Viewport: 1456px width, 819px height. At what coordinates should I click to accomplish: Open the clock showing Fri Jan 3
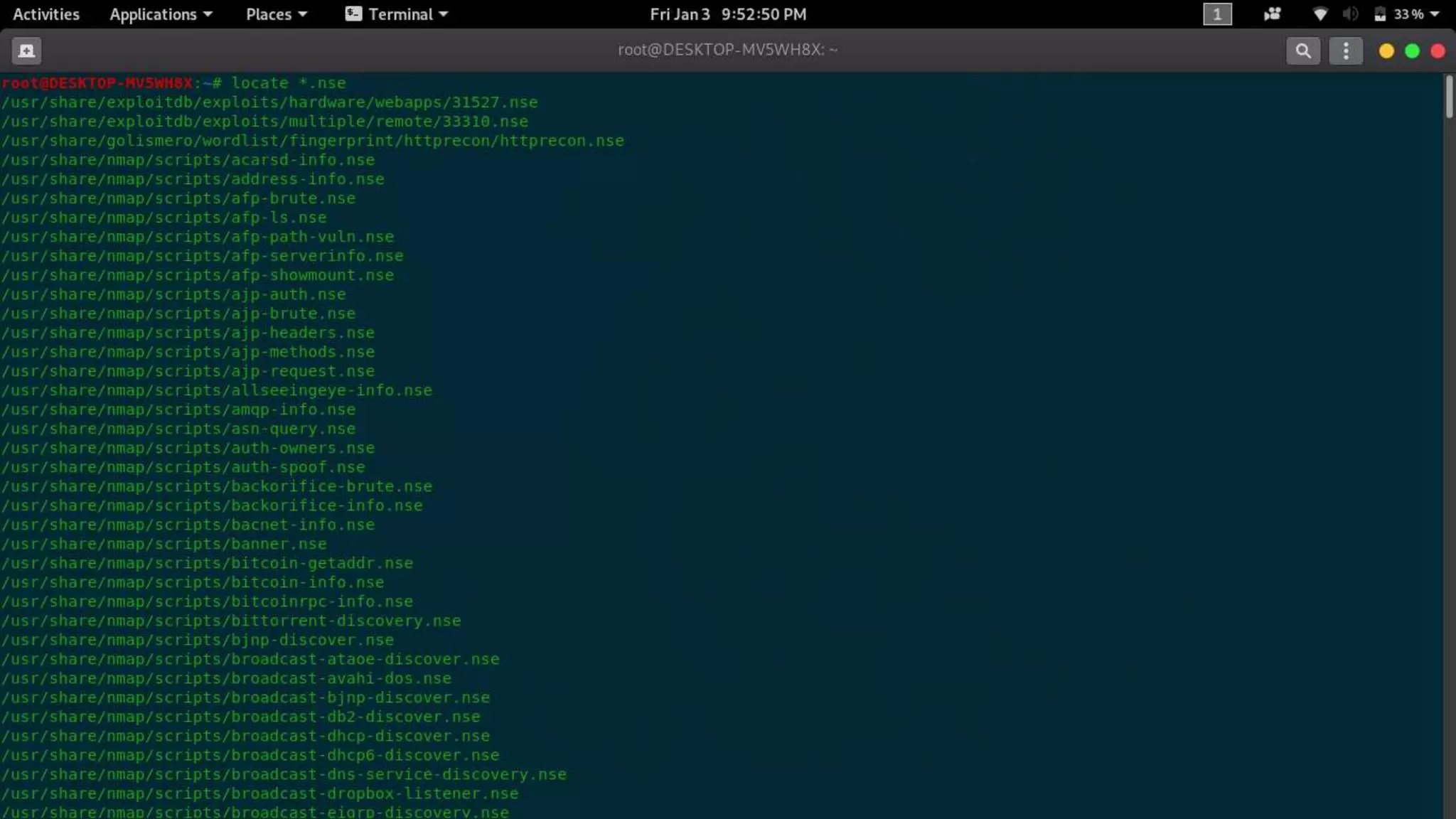click(x=727, y=14)
